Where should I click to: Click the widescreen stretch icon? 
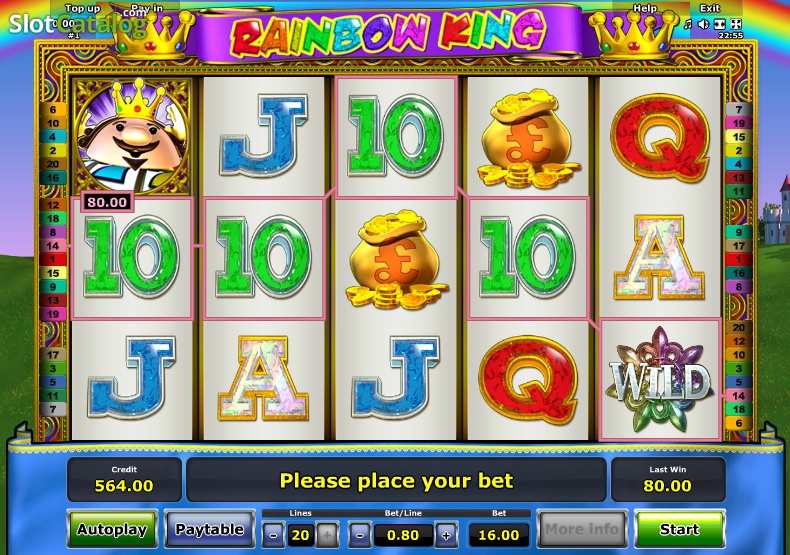click(x=720, y=24)
